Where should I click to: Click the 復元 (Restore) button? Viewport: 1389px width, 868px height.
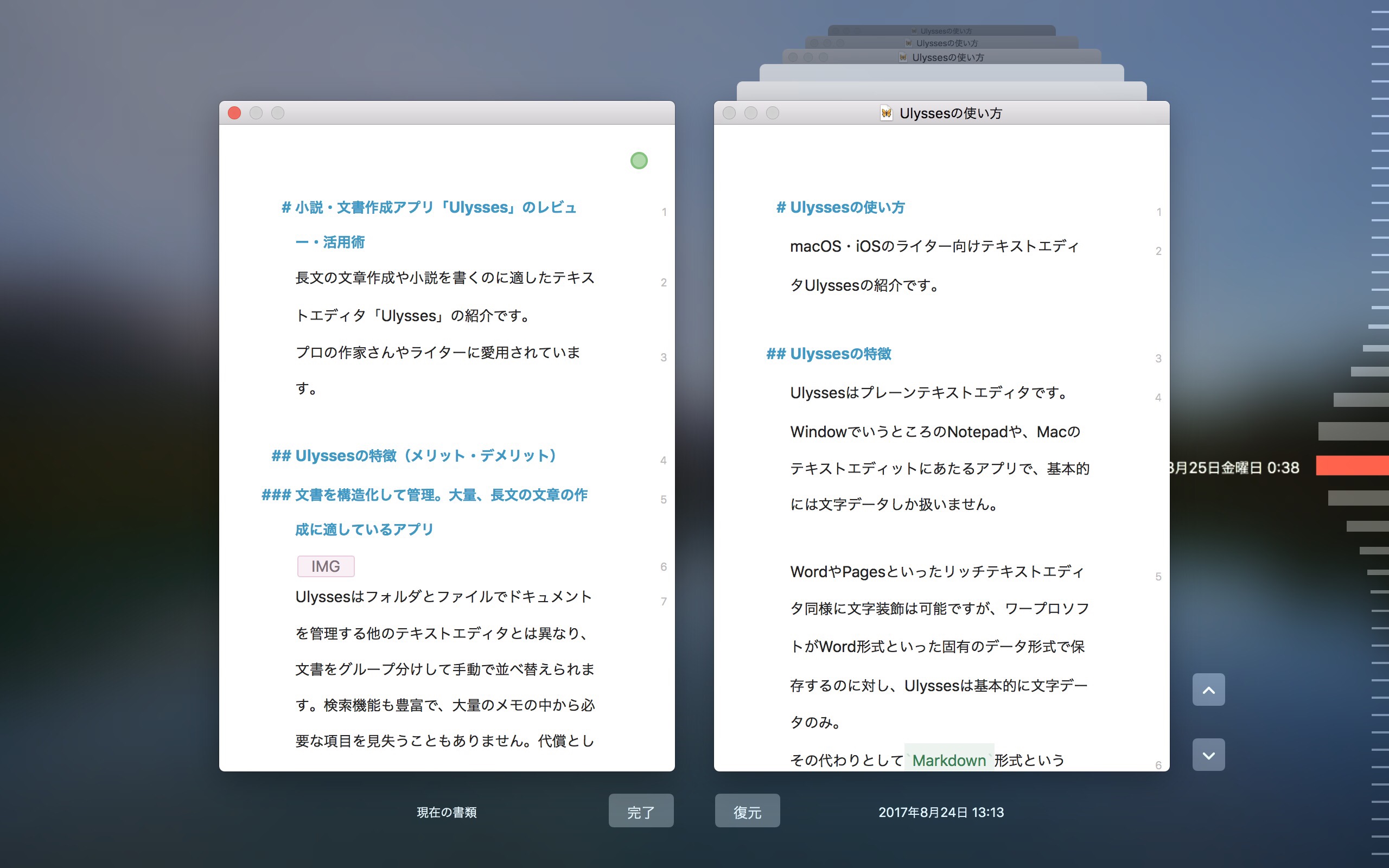[747, 811]
